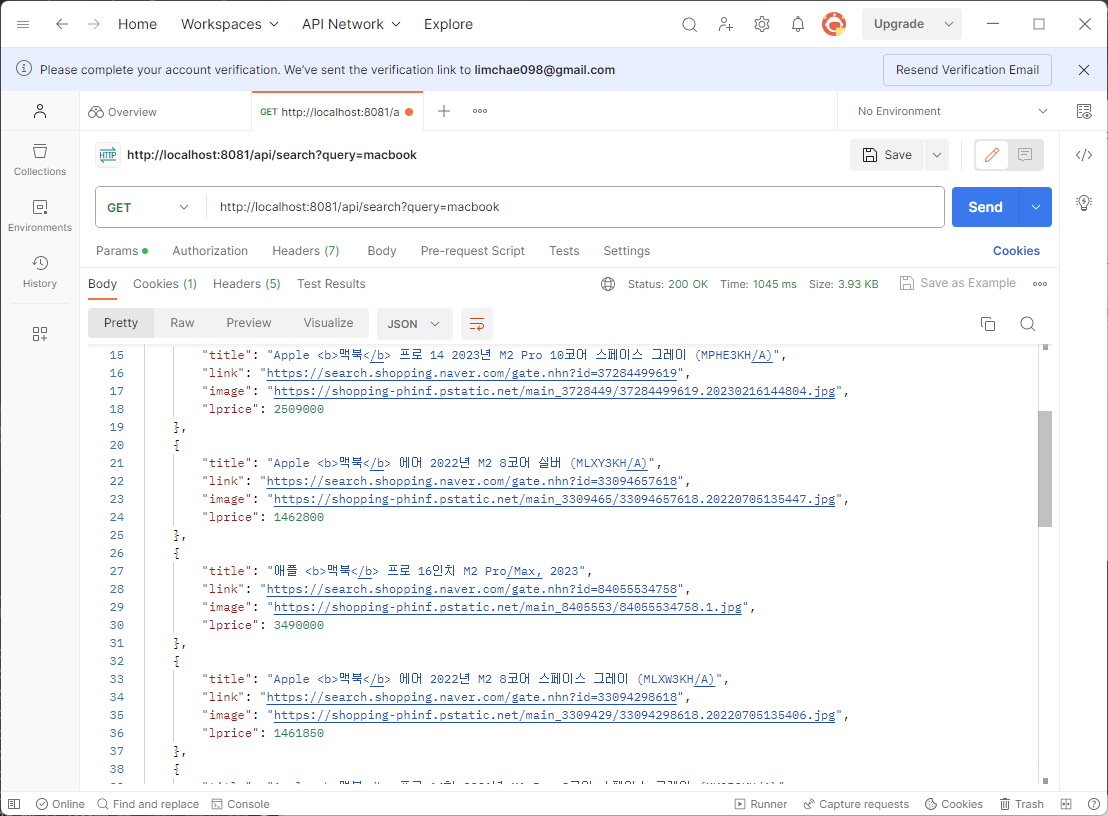Click the blue Send button
This screenshot has height=816, width=1108.
point(985,207)
